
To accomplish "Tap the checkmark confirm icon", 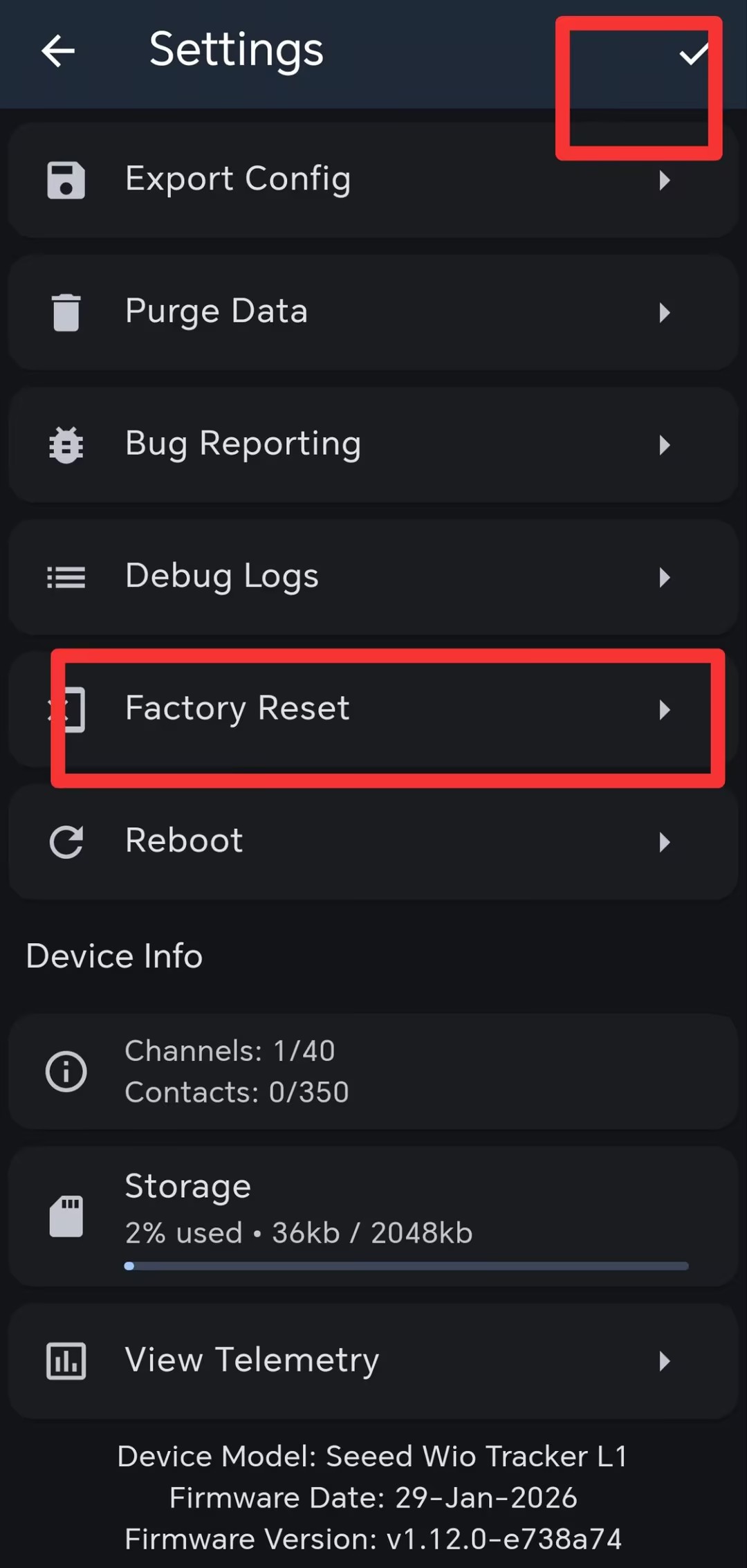I will pos(693,53).
